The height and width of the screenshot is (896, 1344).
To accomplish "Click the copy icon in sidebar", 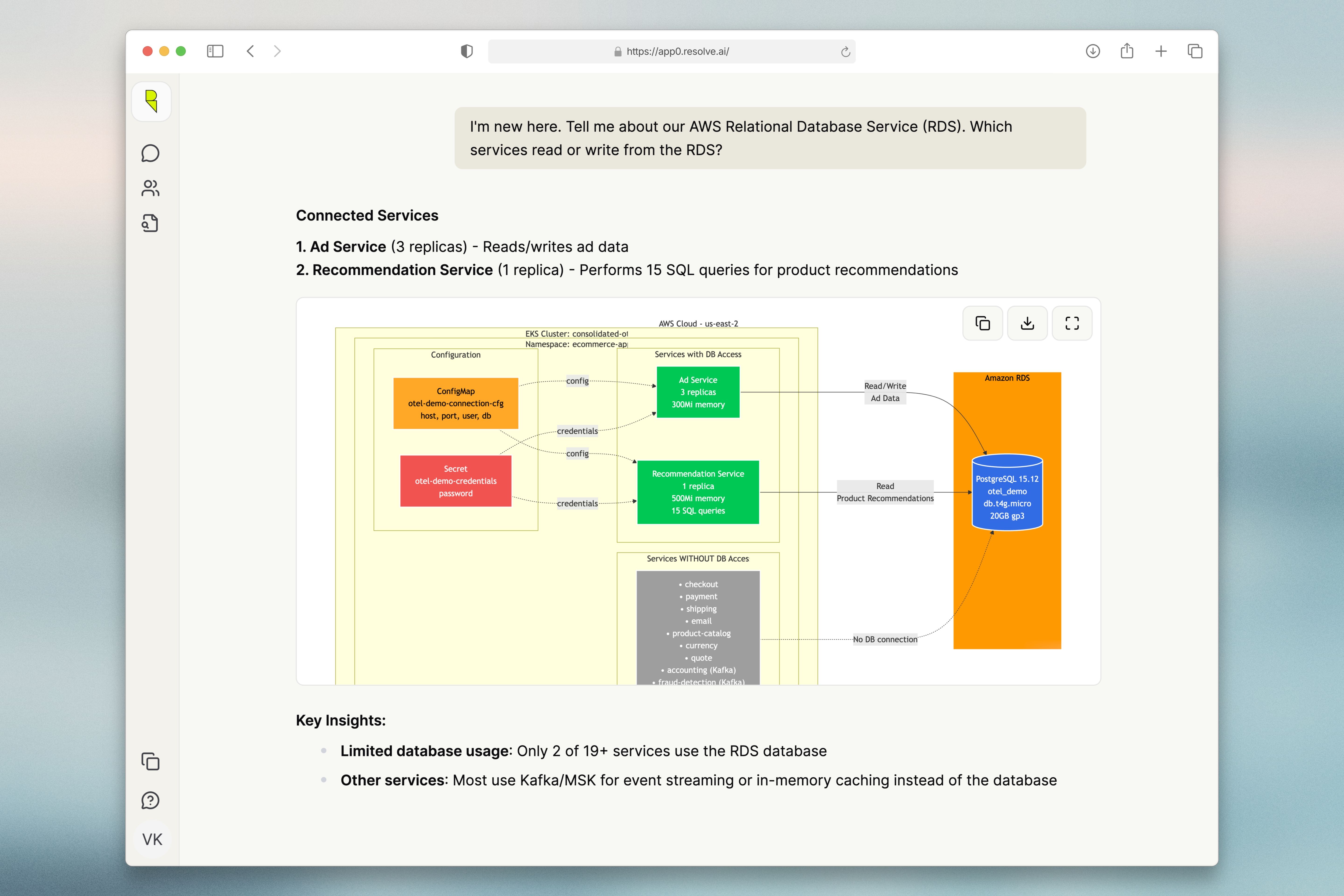I will click(150, 761).
